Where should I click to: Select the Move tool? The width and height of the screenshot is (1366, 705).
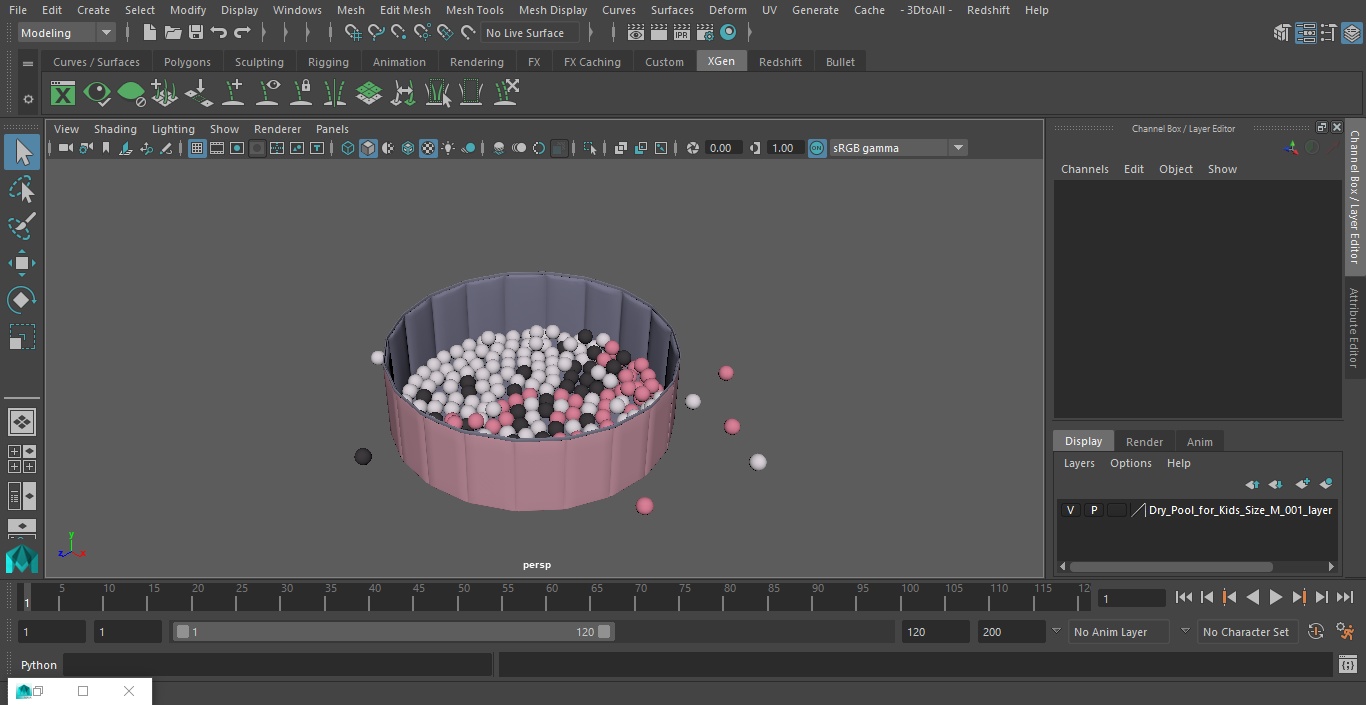tap(22, 264)
